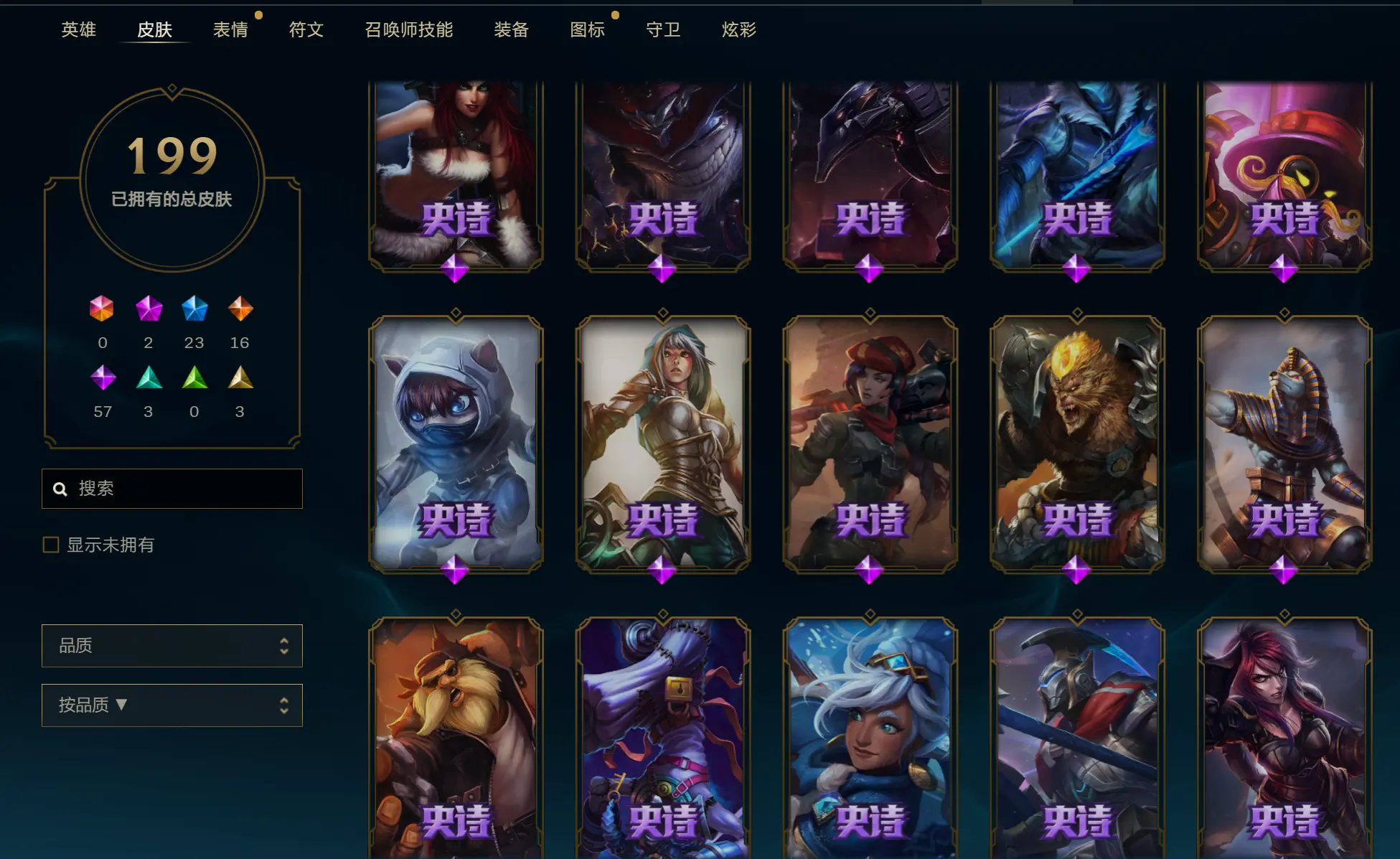Click the blue Legendary gem icon showing 23
The width and height of the screenshot is (1400, 859).
194,309
